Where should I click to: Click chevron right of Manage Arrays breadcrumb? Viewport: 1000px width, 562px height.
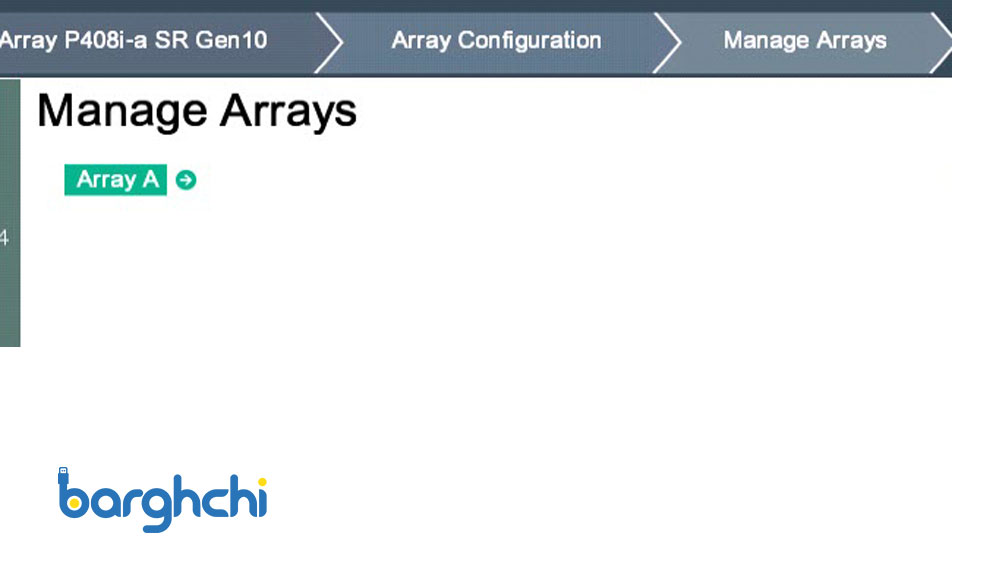tap(941, 42)
